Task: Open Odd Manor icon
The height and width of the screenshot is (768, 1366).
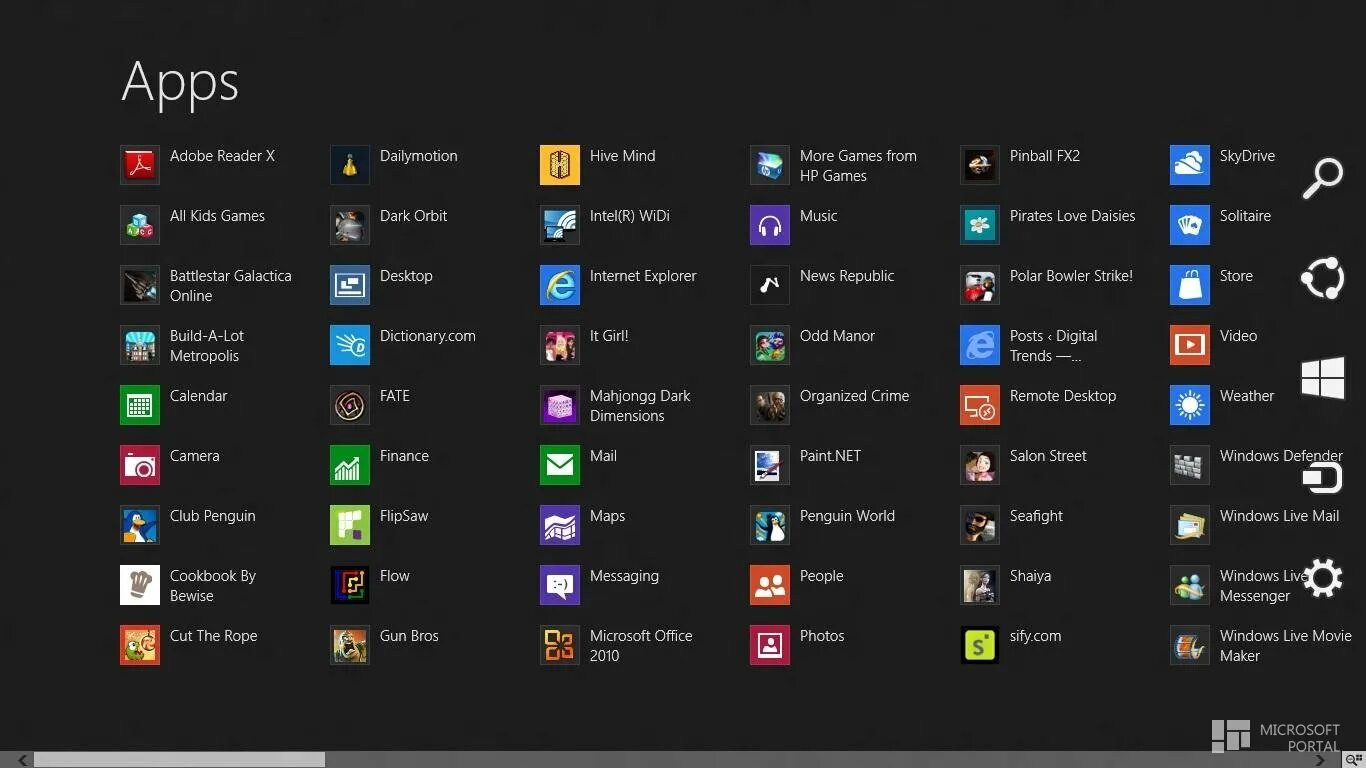Action: coord(770,345)
